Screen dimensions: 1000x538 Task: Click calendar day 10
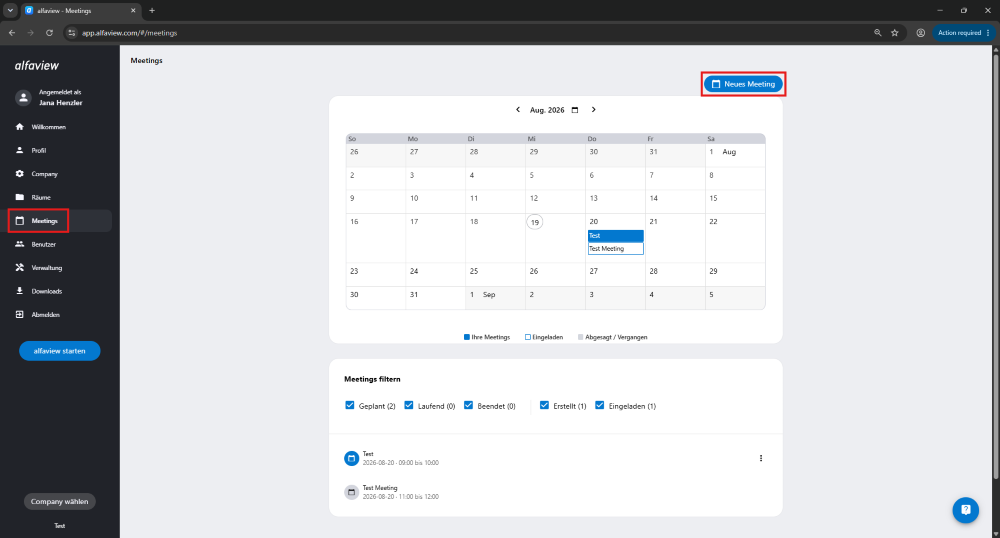click(x=436, y=201)
